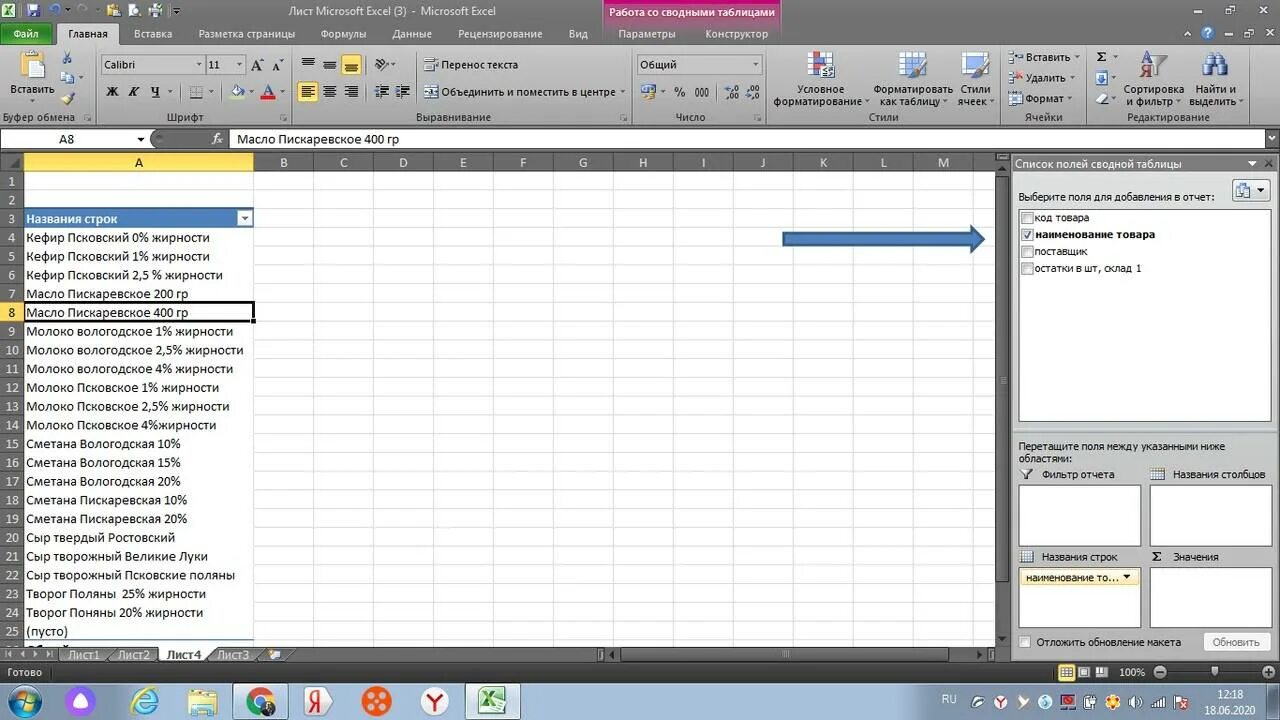This screenshot has height=720, width=1280.
Task: Align text to the bottom of the cell
Action: pos(351,65)
